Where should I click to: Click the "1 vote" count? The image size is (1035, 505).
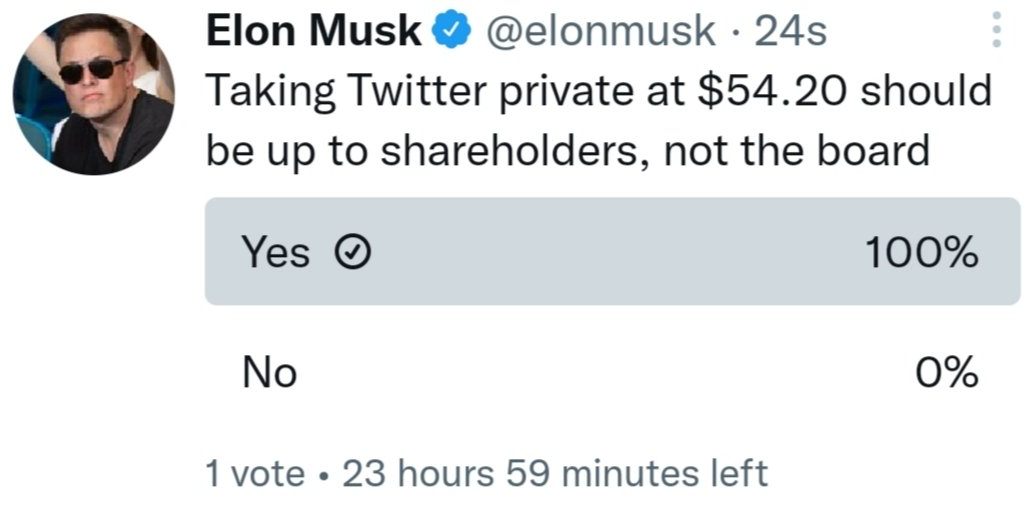pos(254,473)
